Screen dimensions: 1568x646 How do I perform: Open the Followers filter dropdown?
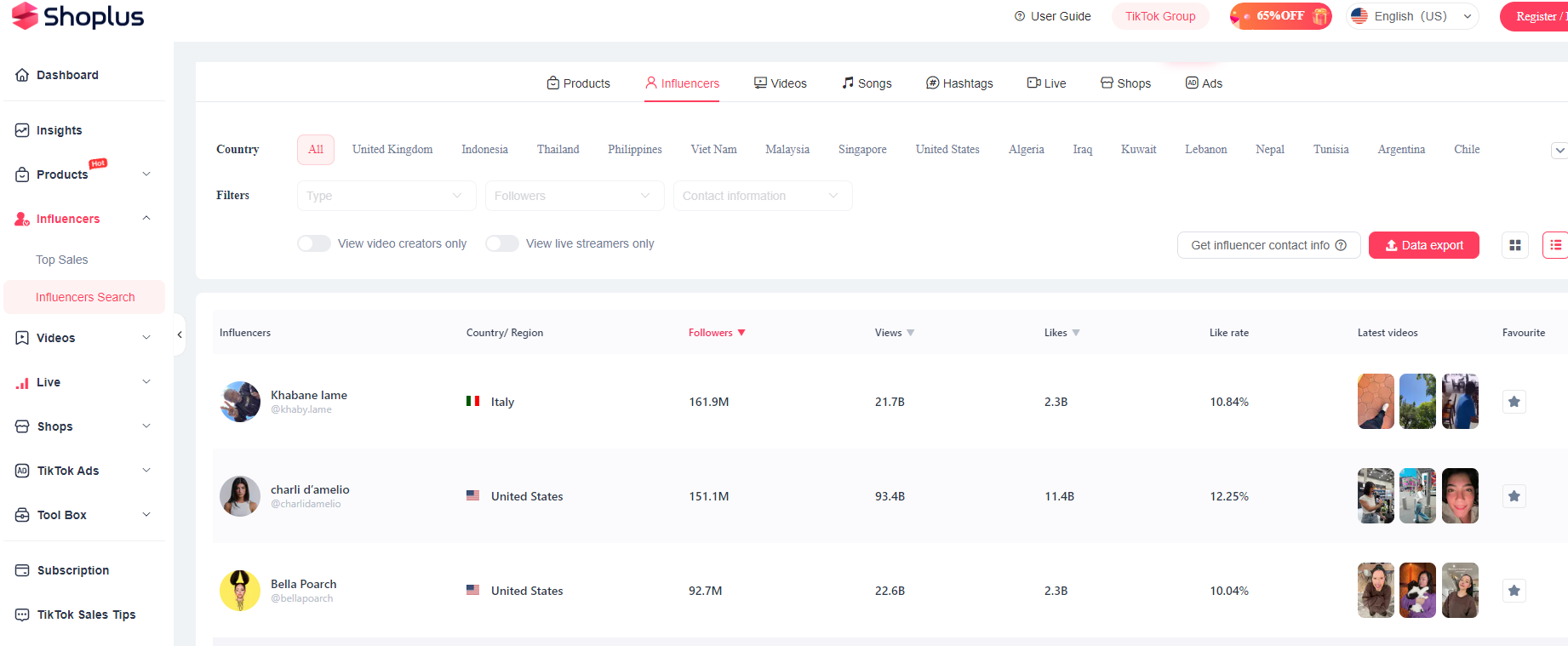[575, 196]
